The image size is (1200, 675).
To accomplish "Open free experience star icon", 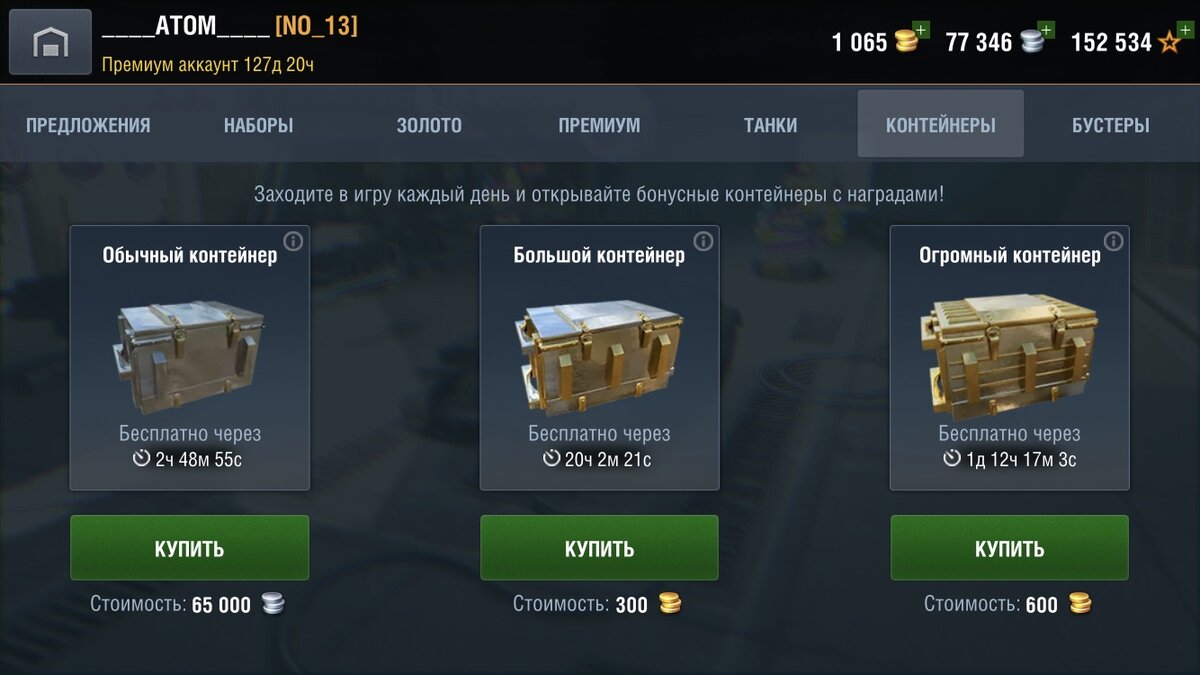I will pos(1169,42).
